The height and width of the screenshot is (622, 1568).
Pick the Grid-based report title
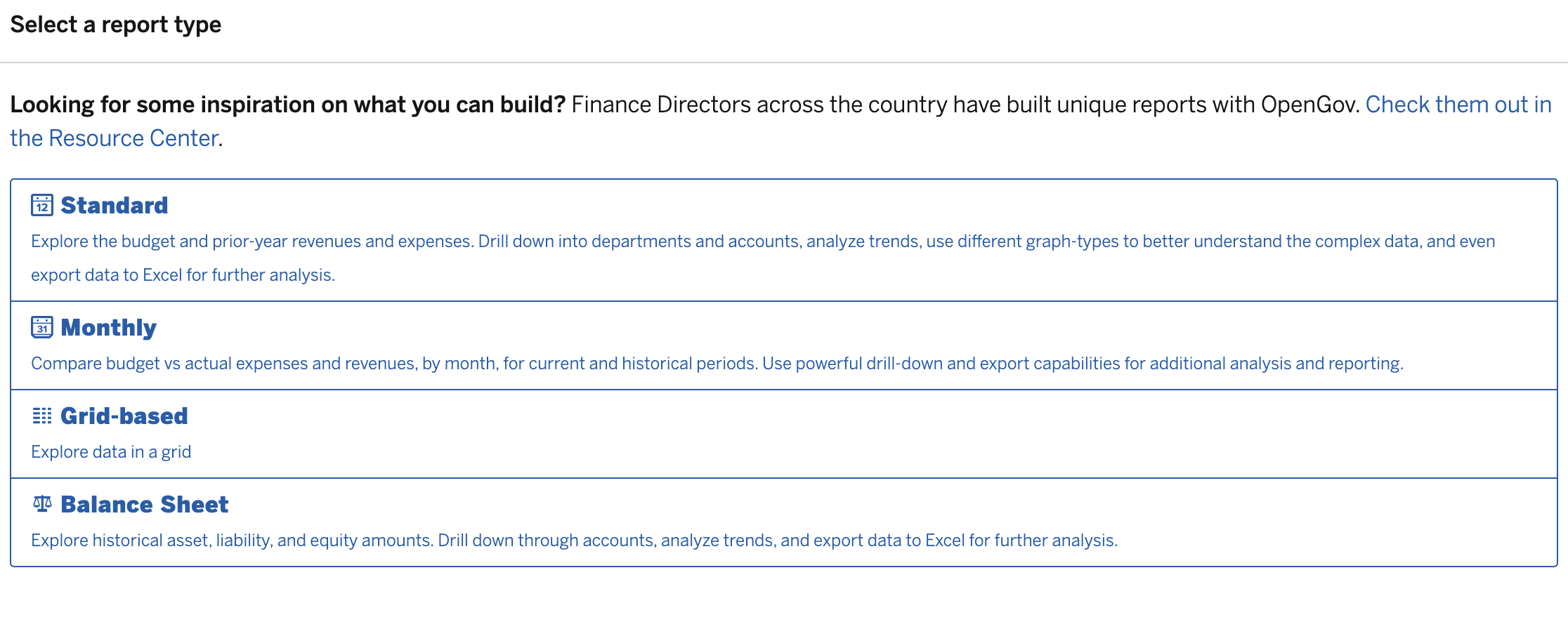point(124,416)
